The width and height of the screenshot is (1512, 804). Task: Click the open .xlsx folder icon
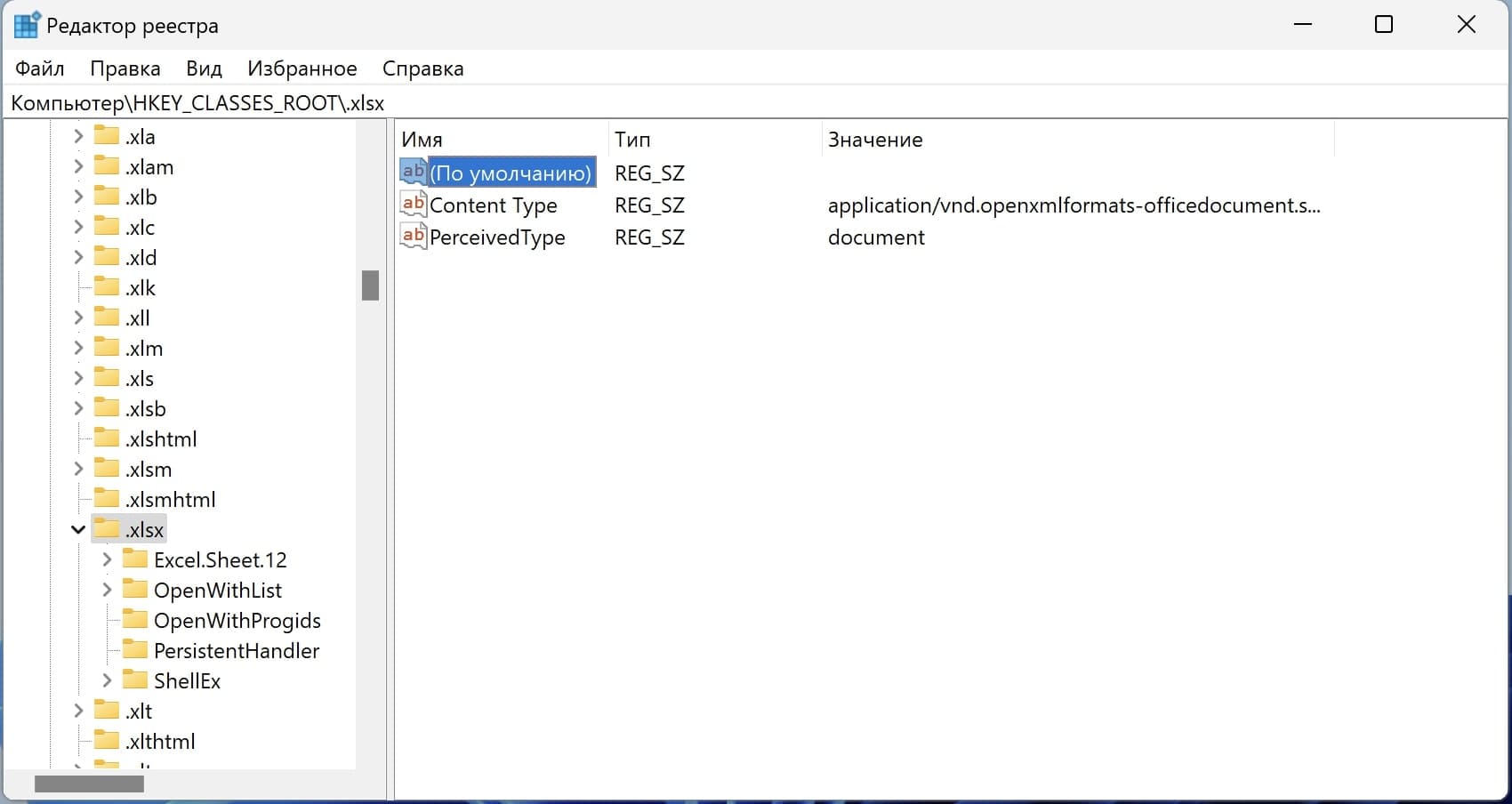tap(107, 528)
